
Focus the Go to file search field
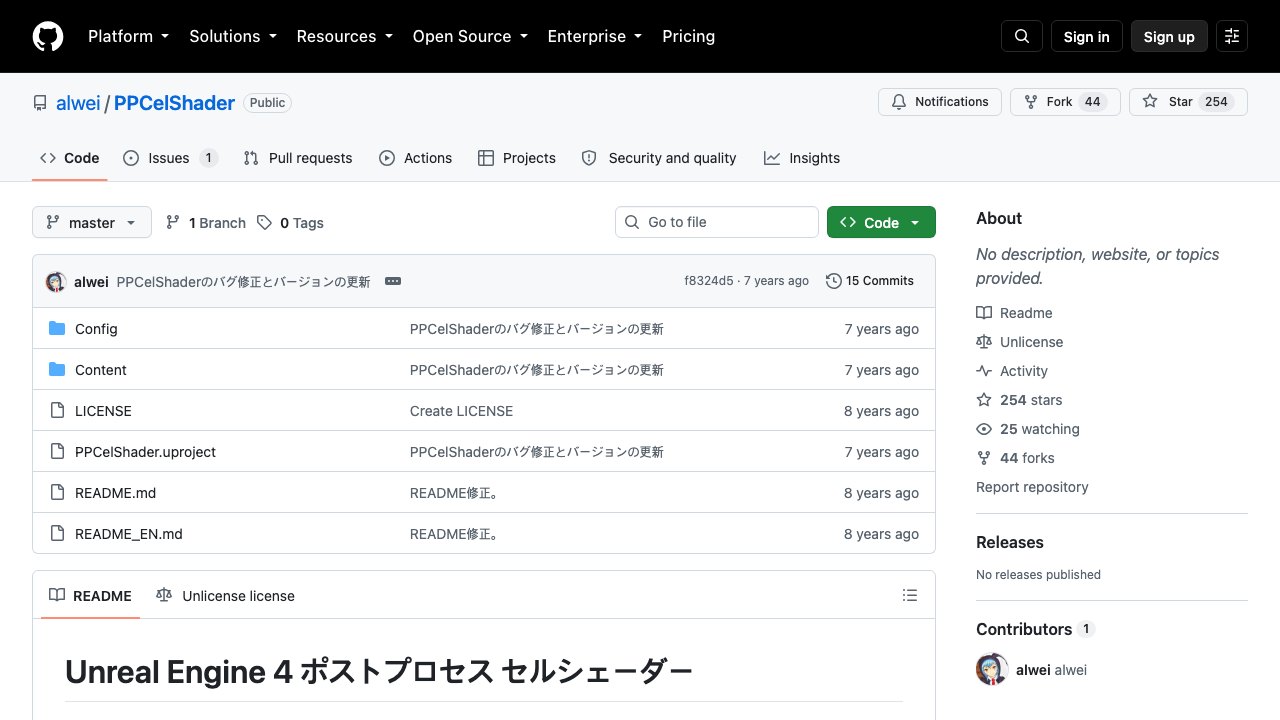click(717, 222)
